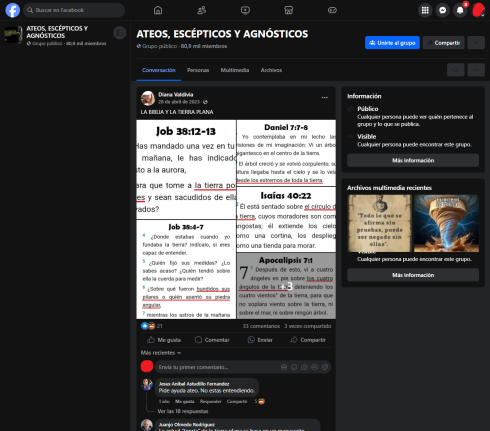
Task: Switch to the Multimedia tab
Action: tap(235, 70)
